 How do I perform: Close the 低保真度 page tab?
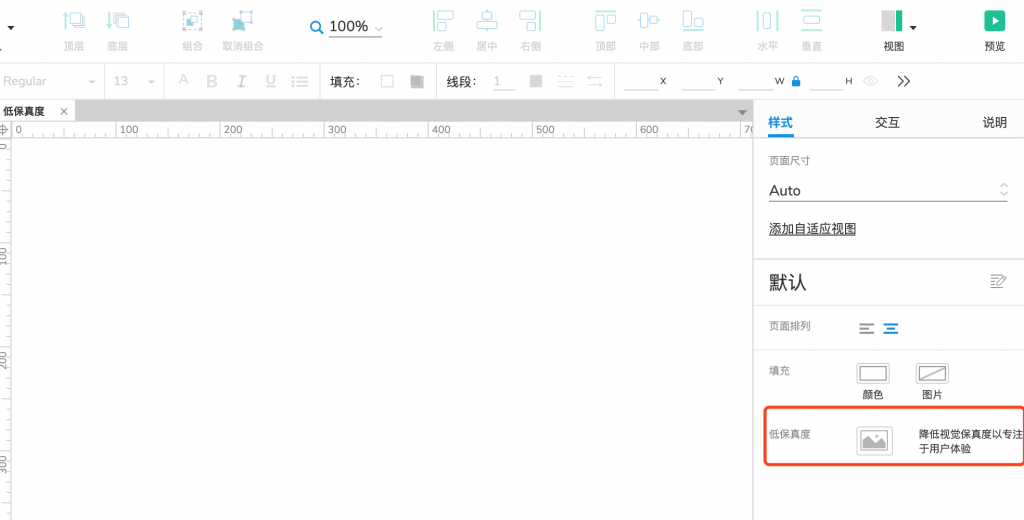click(64, 111)
